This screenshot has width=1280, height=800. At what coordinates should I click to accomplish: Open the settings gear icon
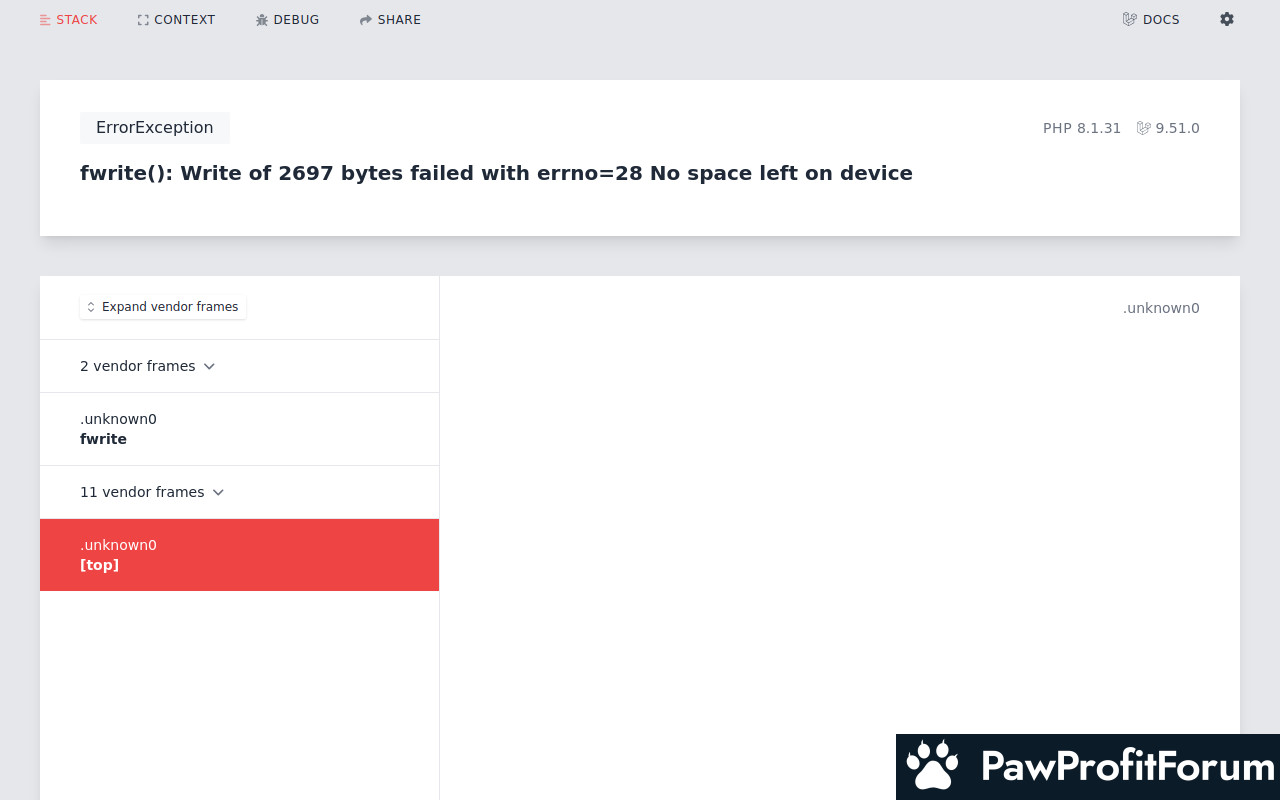pos(1227,19)
